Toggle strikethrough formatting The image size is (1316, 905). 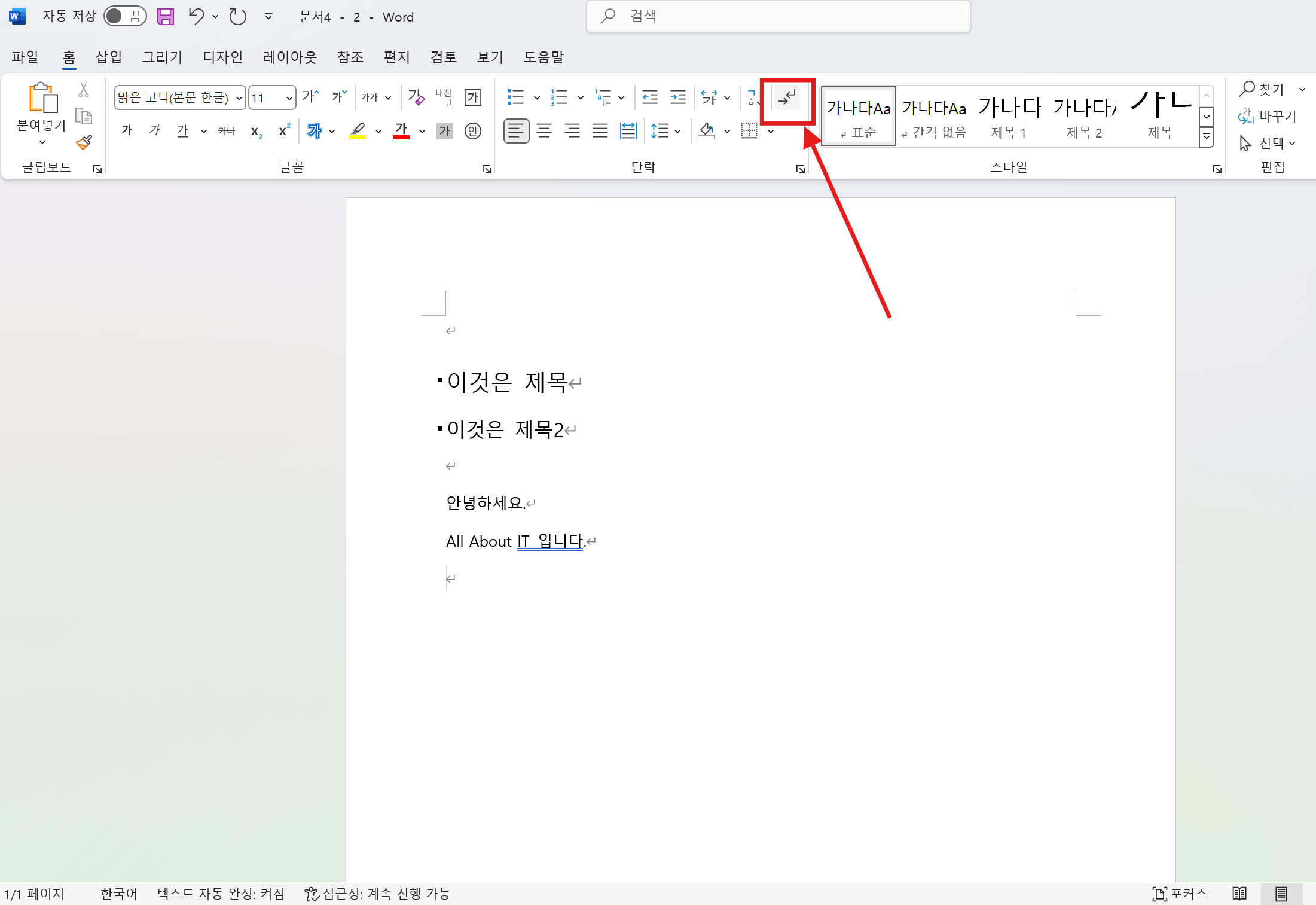click(x=227, y=131)
